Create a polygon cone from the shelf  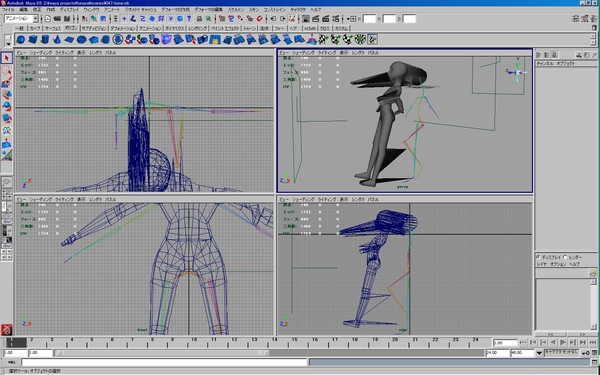pyautogui.click(x=57, y=39)
